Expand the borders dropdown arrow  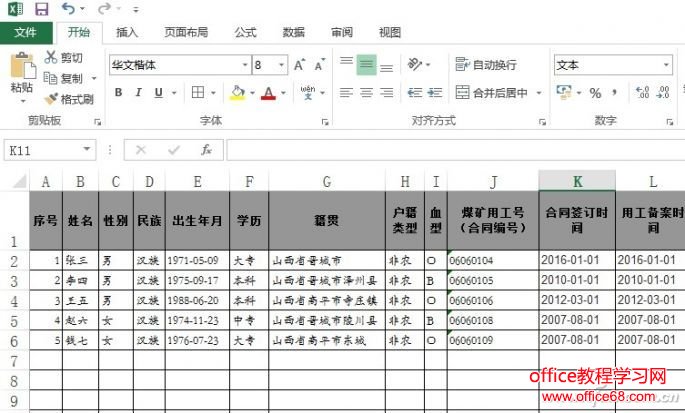(213, 93)
